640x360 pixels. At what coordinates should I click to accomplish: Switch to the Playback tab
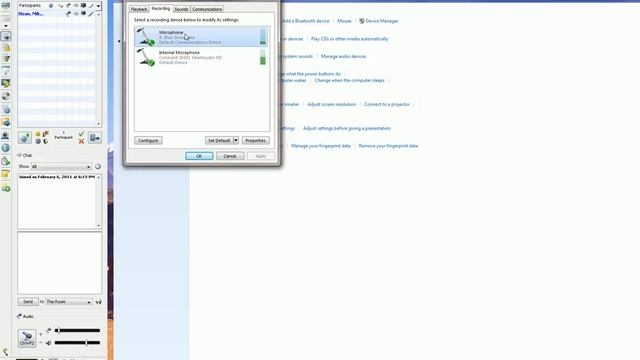[x=139, y=9]
